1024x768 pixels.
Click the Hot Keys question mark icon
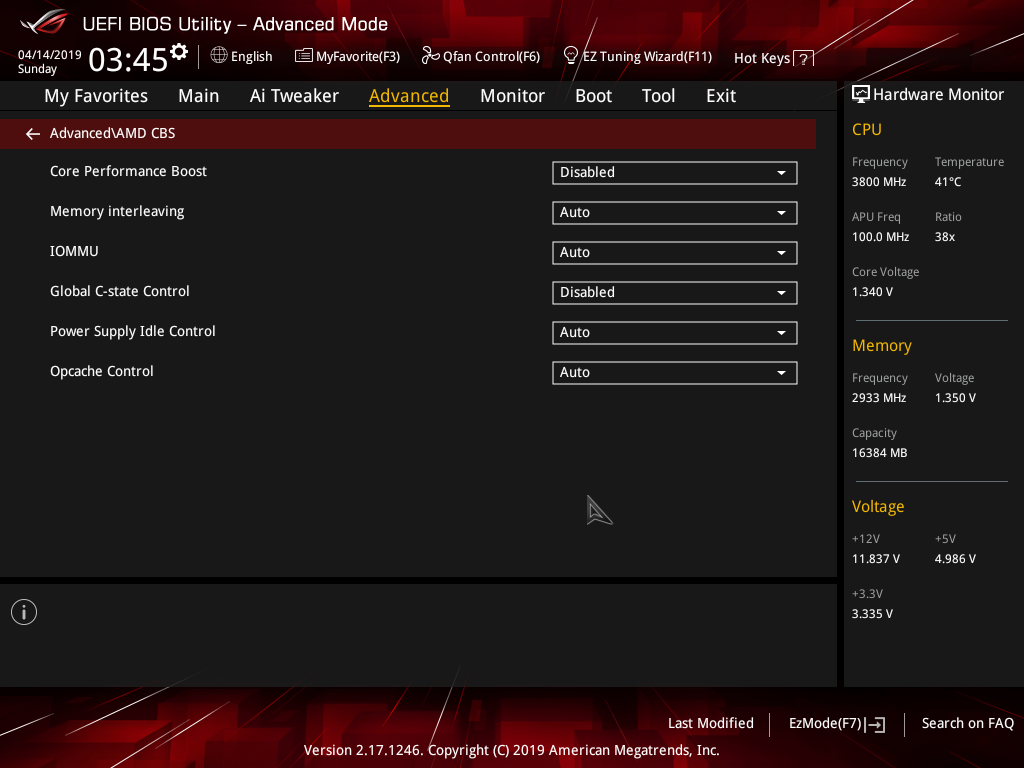point(804,59)
